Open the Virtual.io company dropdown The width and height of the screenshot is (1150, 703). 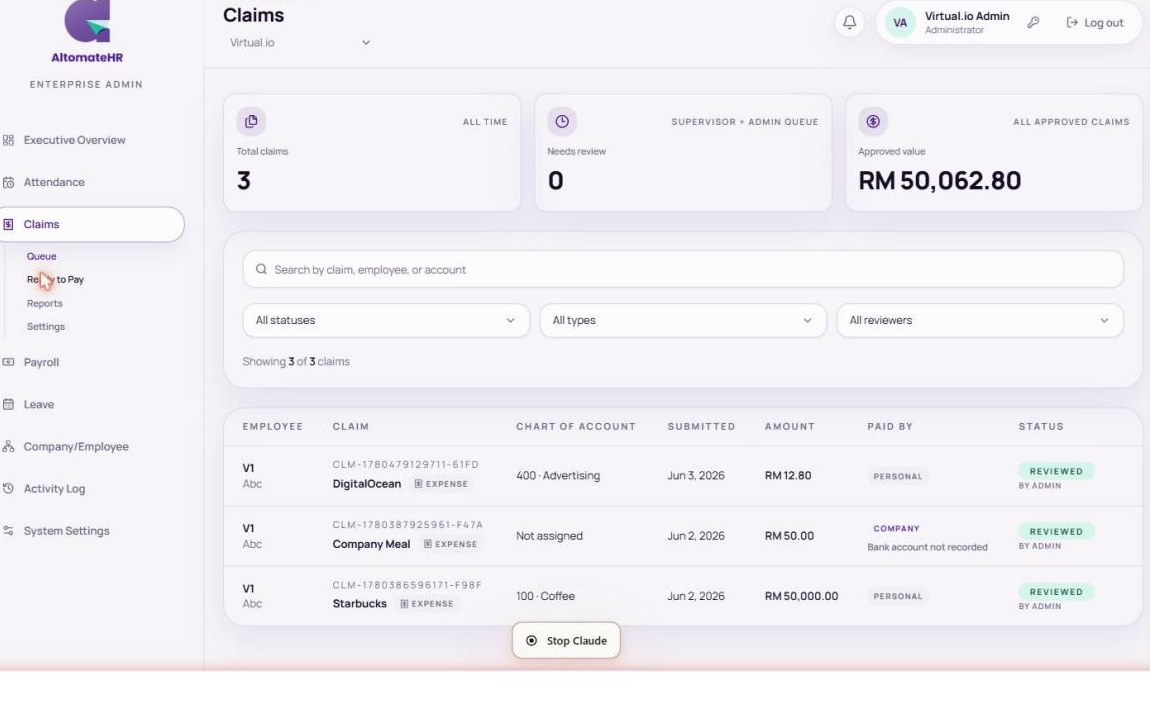pos(299,43)
